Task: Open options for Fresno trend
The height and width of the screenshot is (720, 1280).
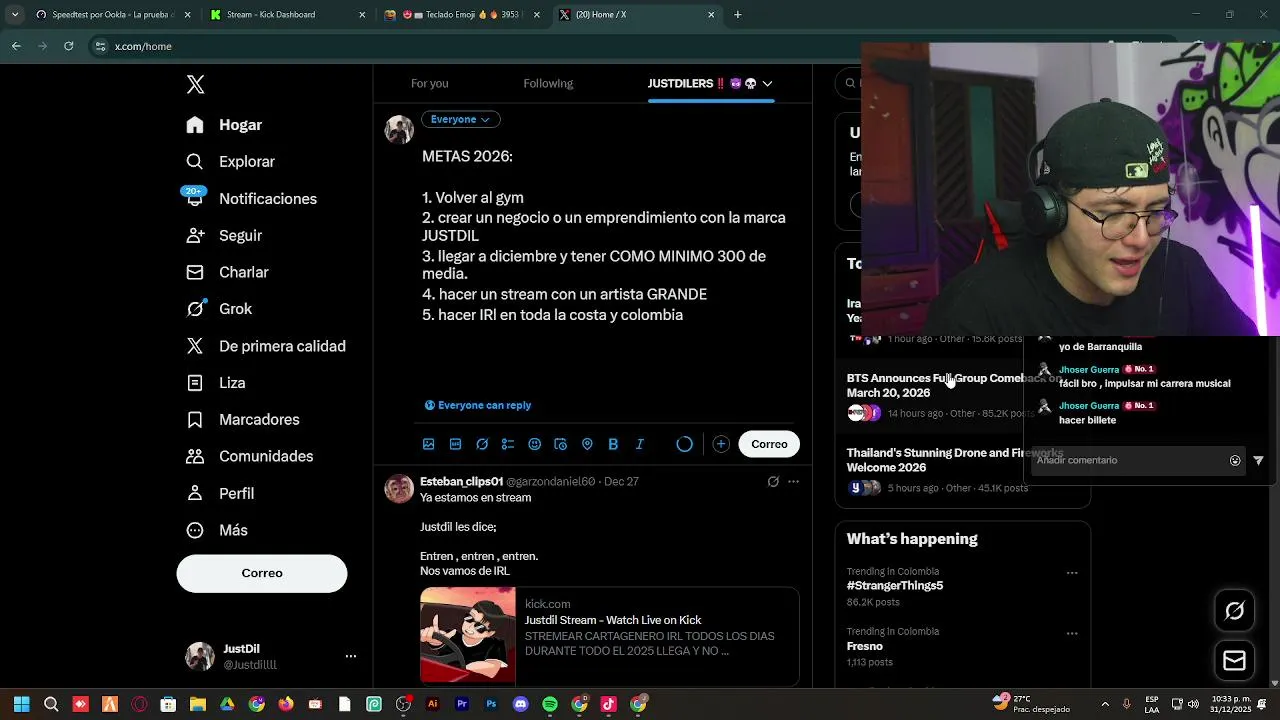Action: pos(1072,633)
